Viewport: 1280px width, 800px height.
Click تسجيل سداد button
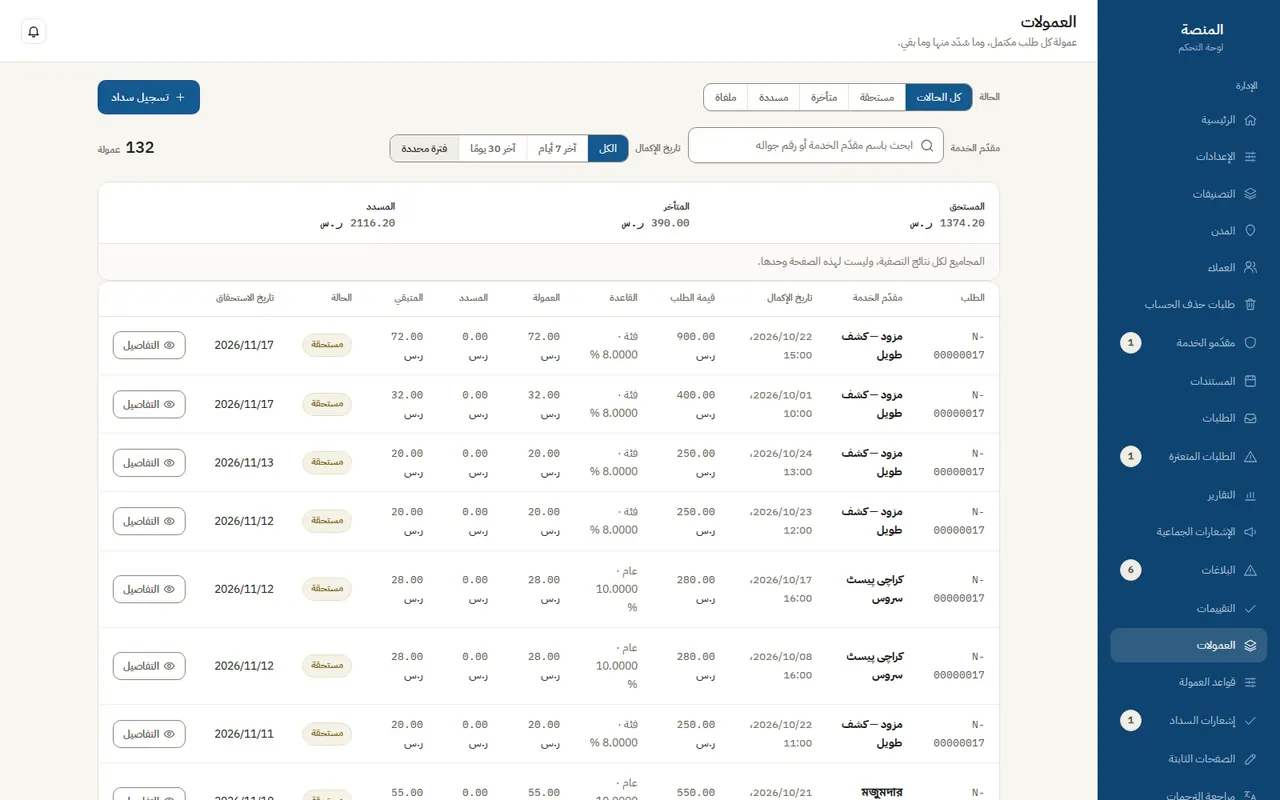tap(149, 97)
